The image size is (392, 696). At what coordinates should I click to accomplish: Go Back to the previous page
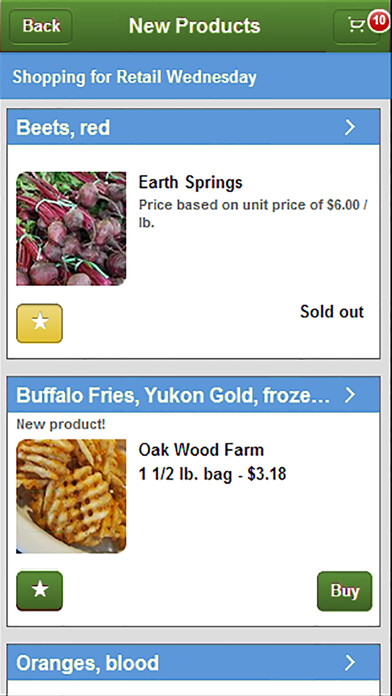tap(41, 26)
